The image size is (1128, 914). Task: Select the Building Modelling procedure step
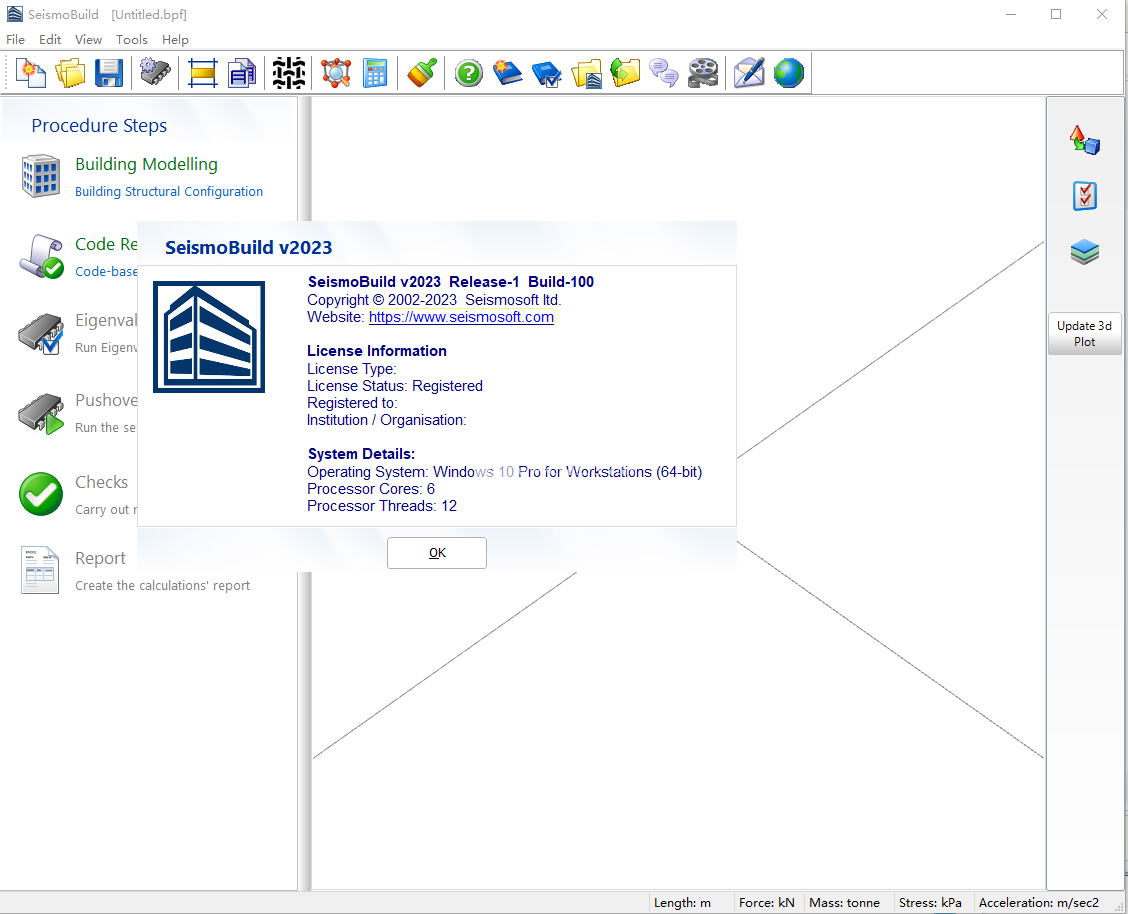click(146, 165)
